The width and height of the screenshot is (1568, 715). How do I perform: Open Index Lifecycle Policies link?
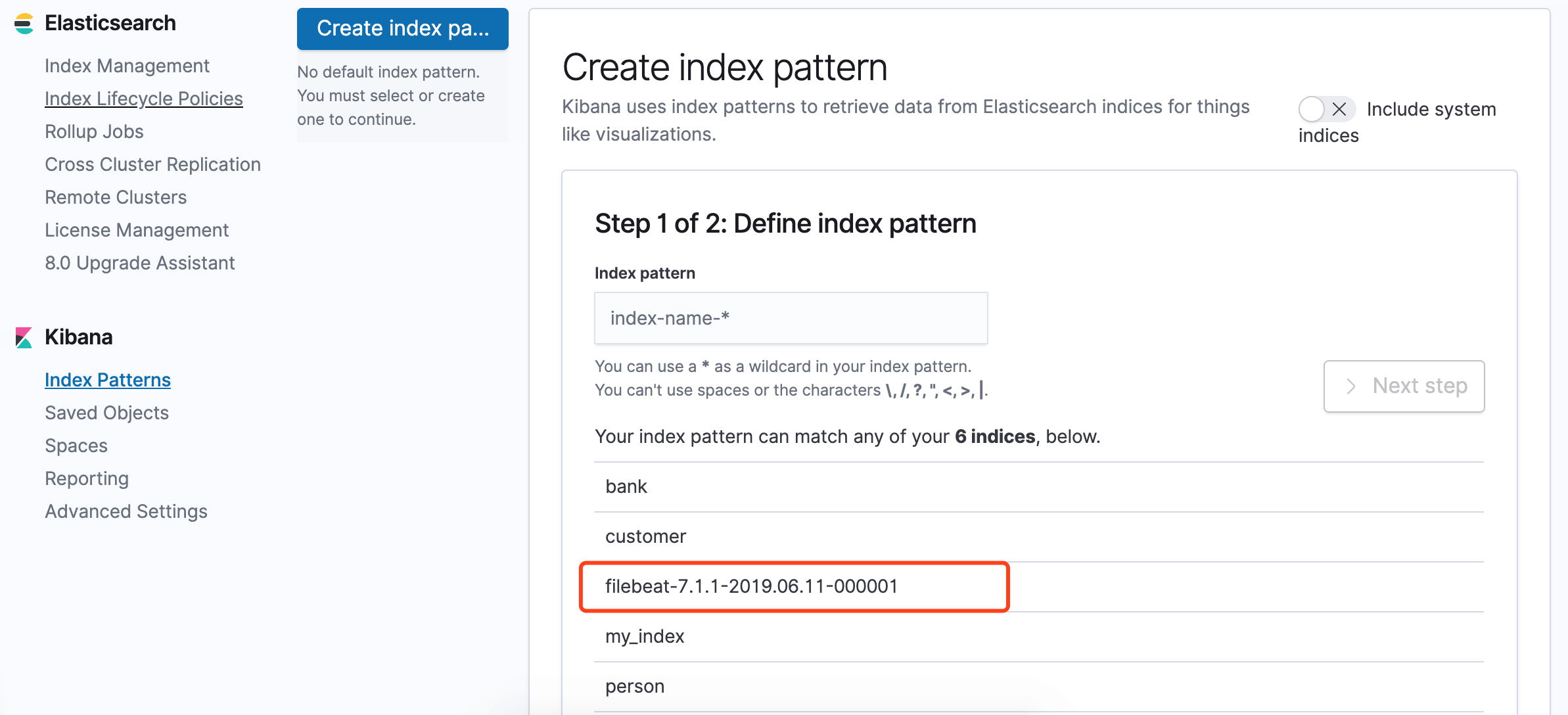pos(144,99)
